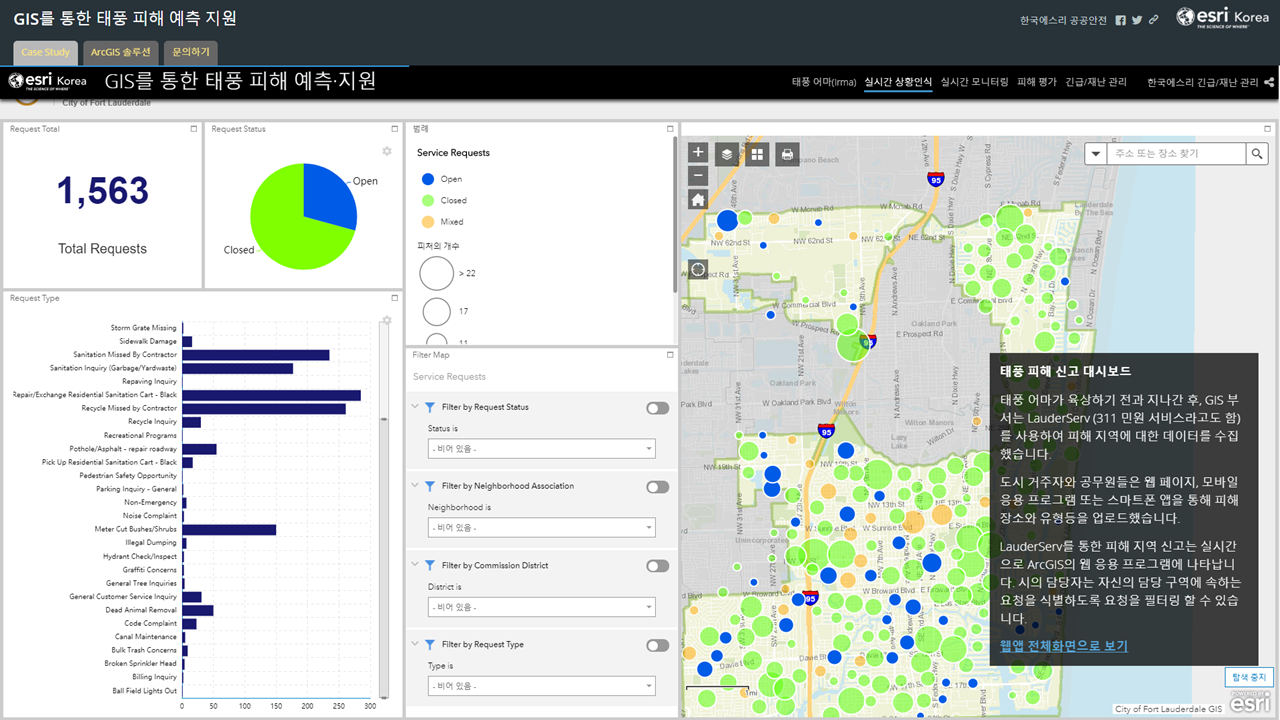
Task: Click 한국에스리 긴급/재난 관리 link
Action: [x=1203, y=82]
